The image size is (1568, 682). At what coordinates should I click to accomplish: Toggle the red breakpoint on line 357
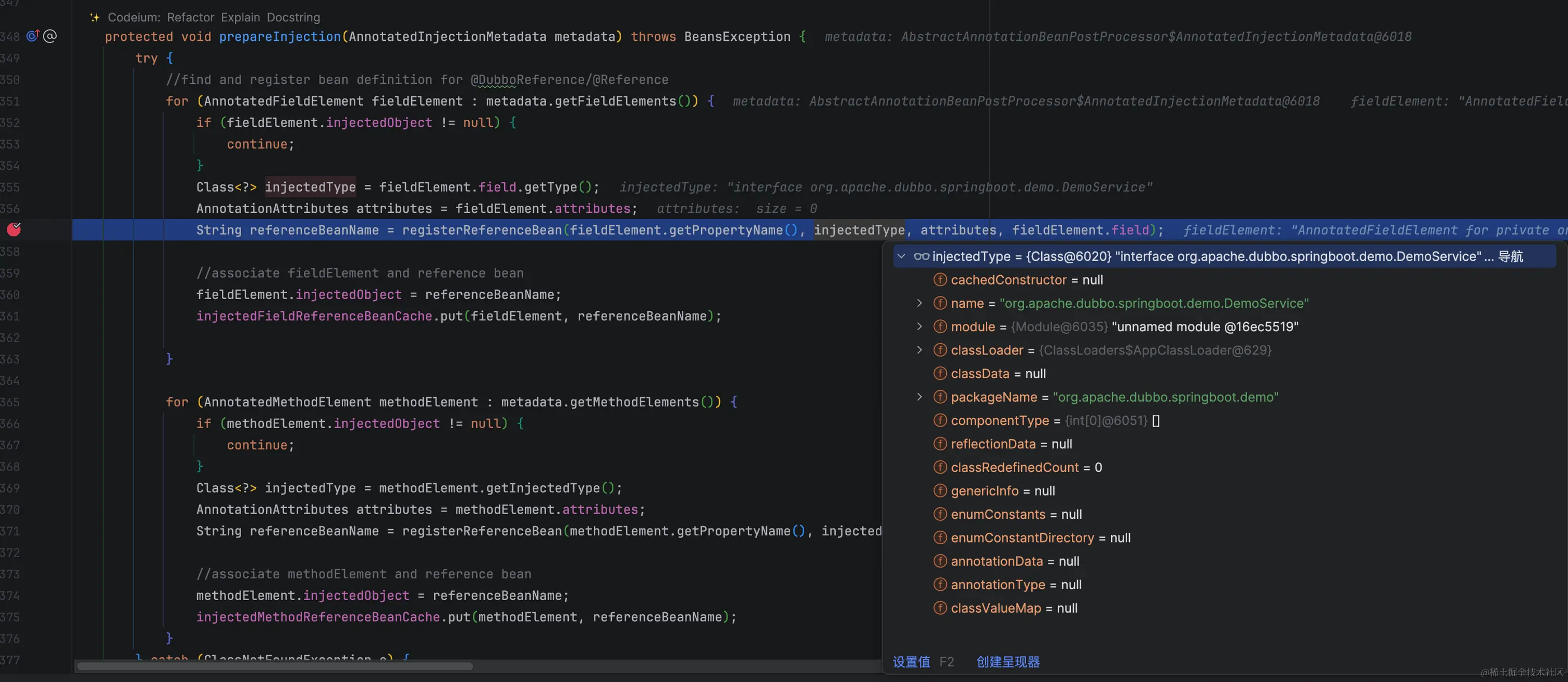[x=14, y=230]
